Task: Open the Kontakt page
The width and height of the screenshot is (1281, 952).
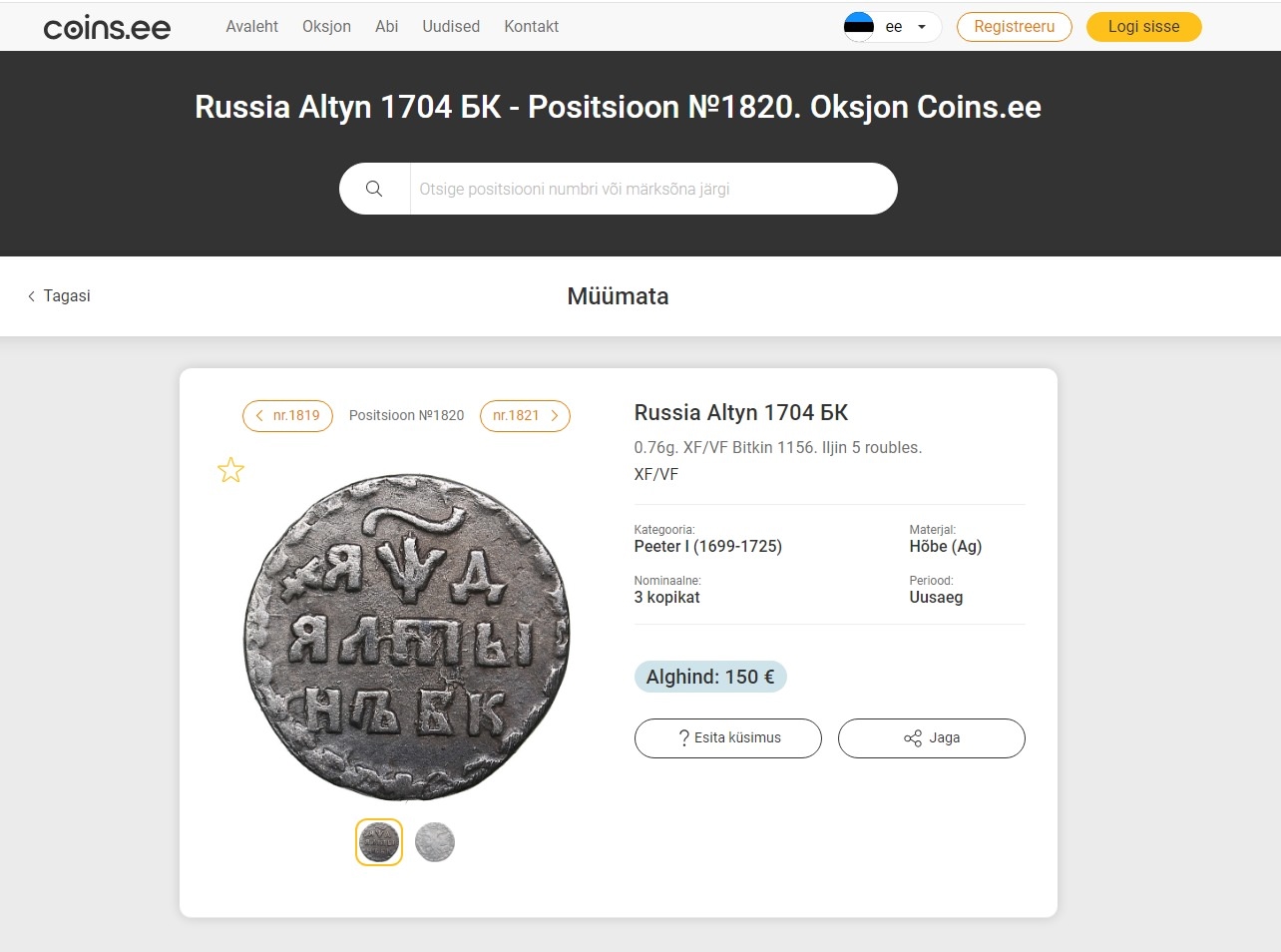Action: [x=531, y=27]
